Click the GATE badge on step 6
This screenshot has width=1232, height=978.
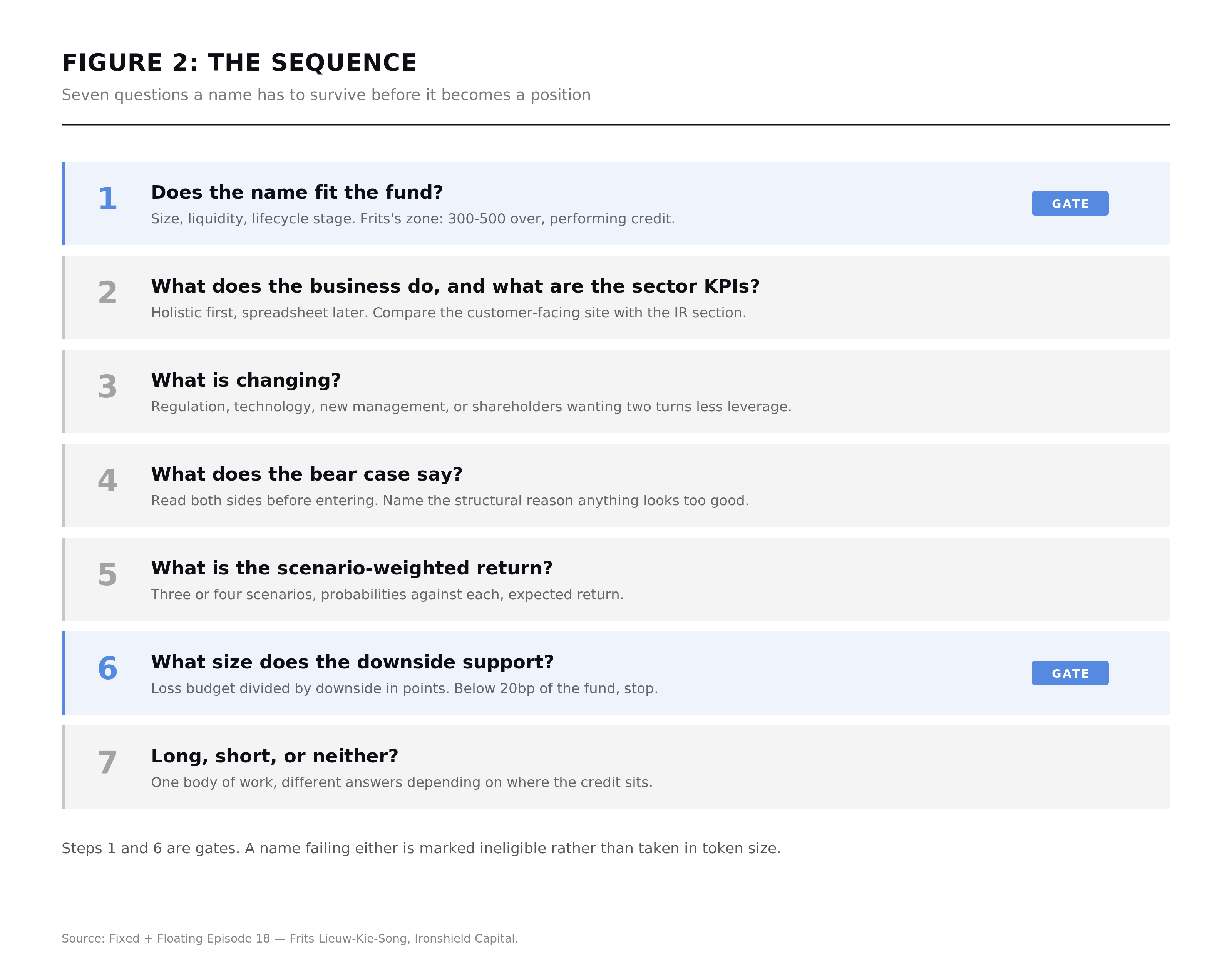[x=1070, y=673]
